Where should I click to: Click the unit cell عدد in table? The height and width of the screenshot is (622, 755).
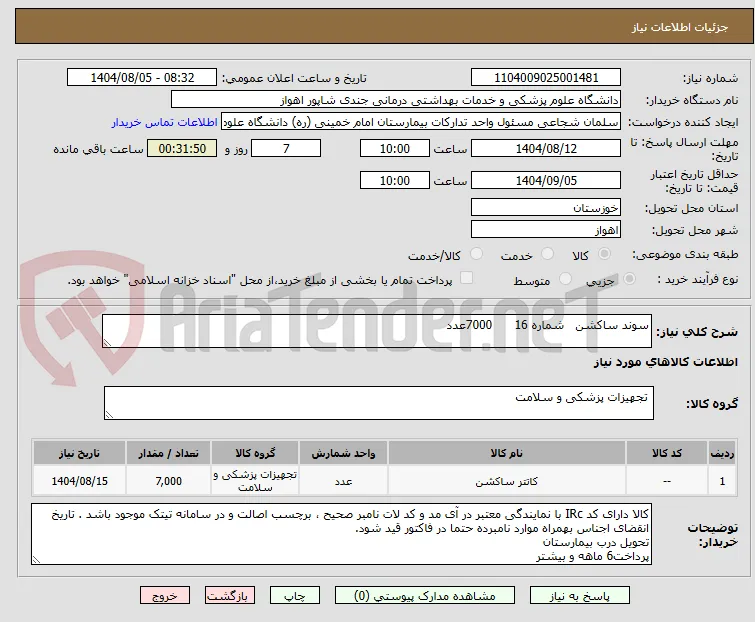click(x=343, y=481)
